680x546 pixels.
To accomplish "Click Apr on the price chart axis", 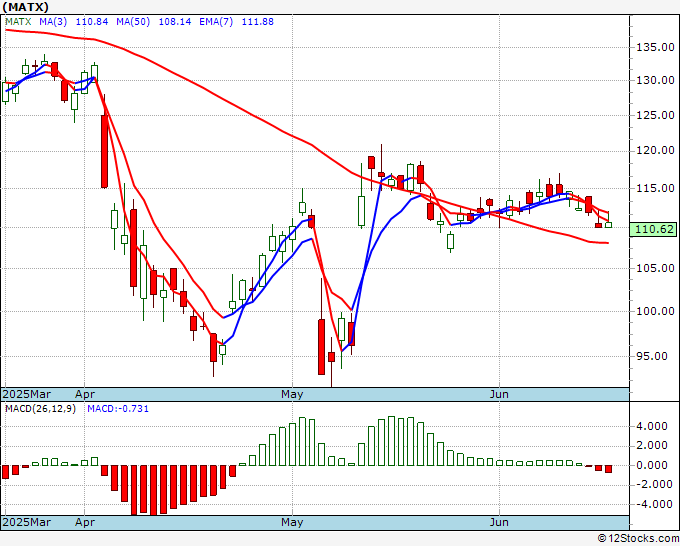I will pyautogui.click(x=85, y=395).
